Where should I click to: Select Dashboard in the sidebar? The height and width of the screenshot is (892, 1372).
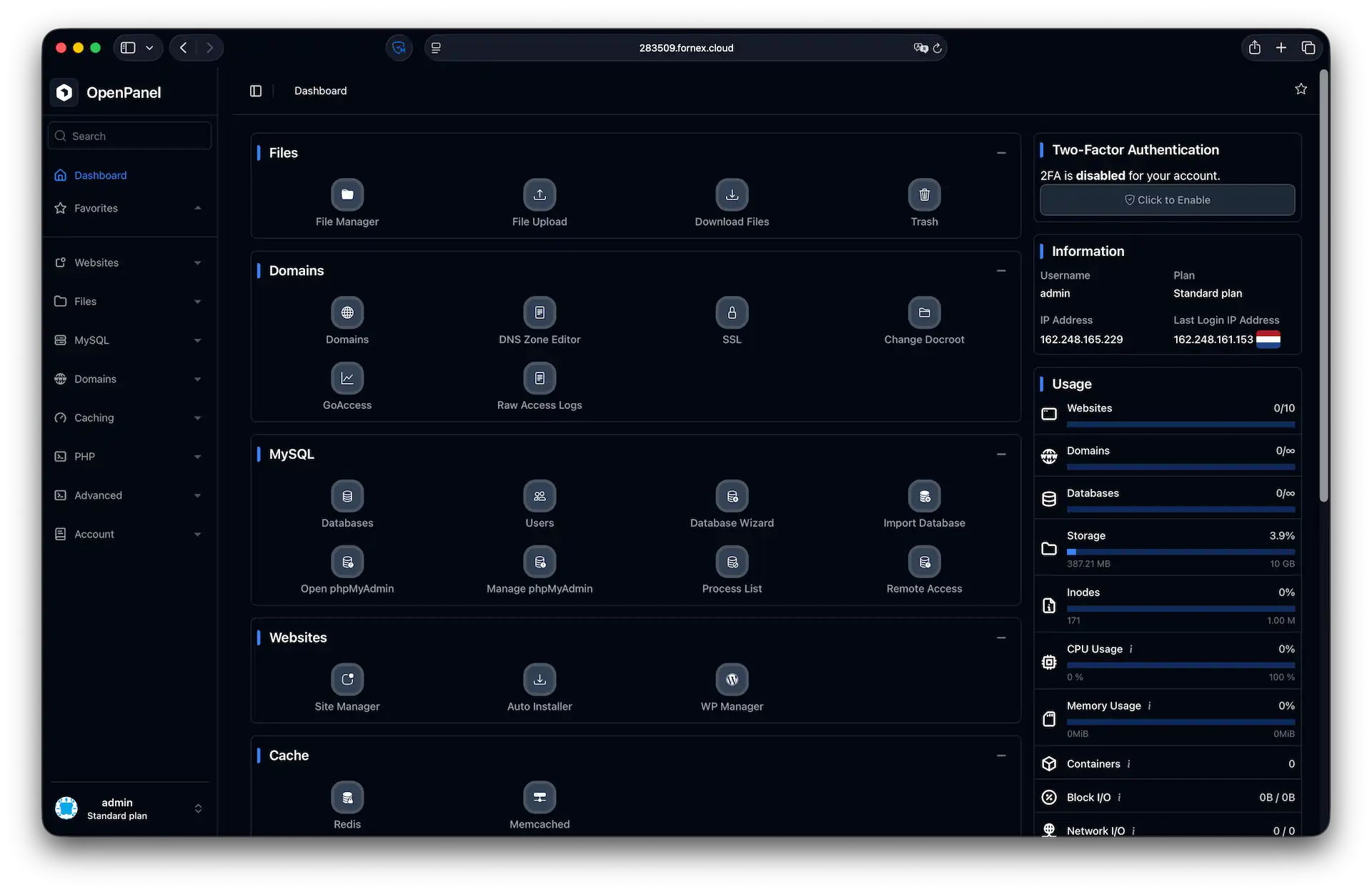100,175
